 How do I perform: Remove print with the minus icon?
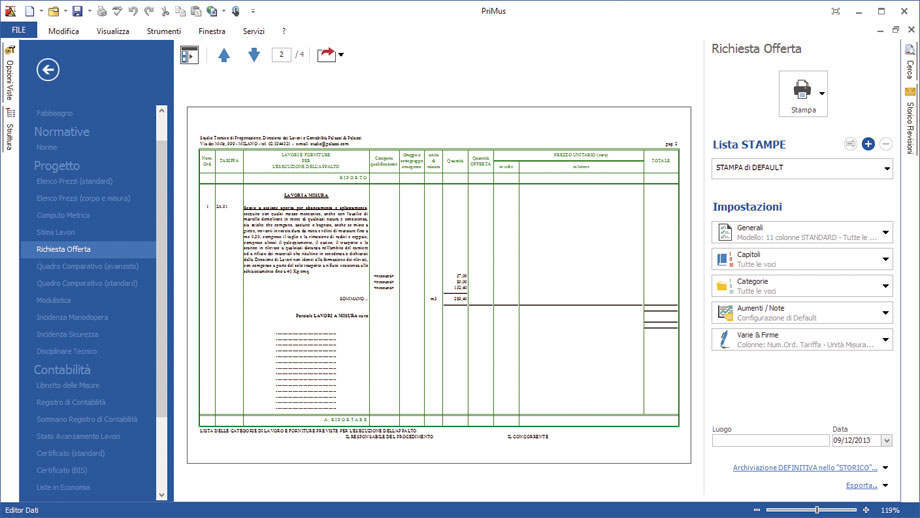tap(886, 144)
